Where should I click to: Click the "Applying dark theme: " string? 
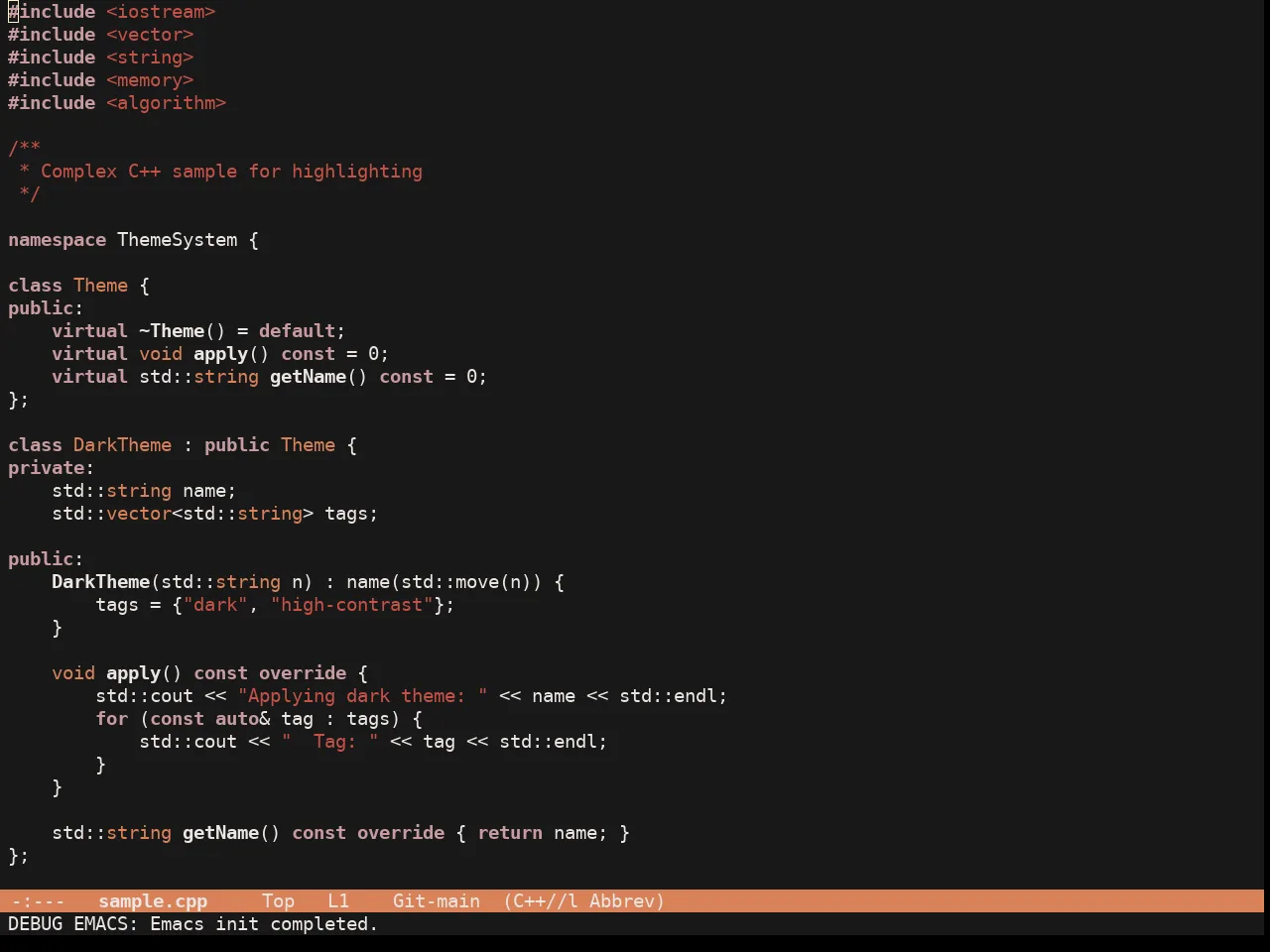(x=363, y=696)
